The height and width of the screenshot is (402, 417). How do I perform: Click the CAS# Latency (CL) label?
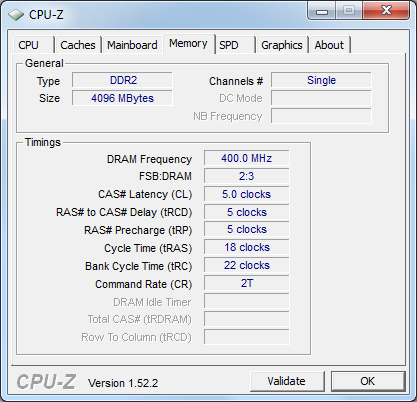(x=145, y=194)
